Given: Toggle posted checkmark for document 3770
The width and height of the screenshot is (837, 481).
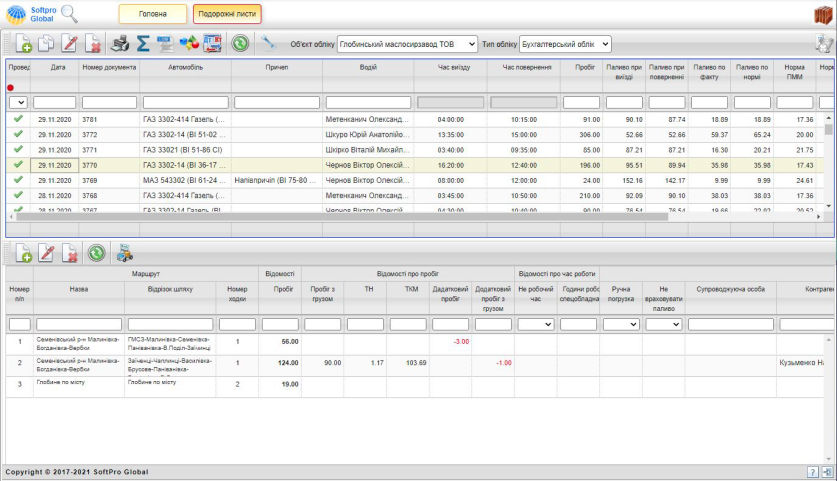Looking at the screenshot, I should tap(18, 164).
